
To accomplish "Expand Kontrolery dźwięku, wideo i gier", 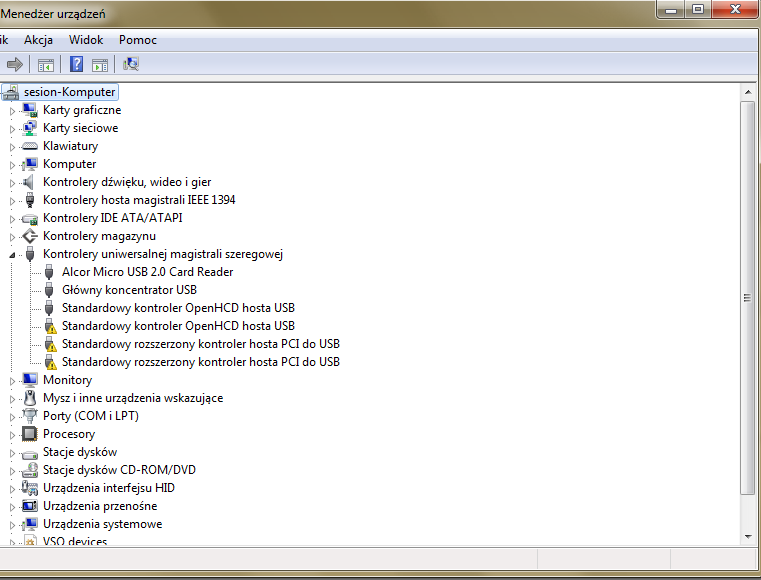I will click(x=12, y=183).
